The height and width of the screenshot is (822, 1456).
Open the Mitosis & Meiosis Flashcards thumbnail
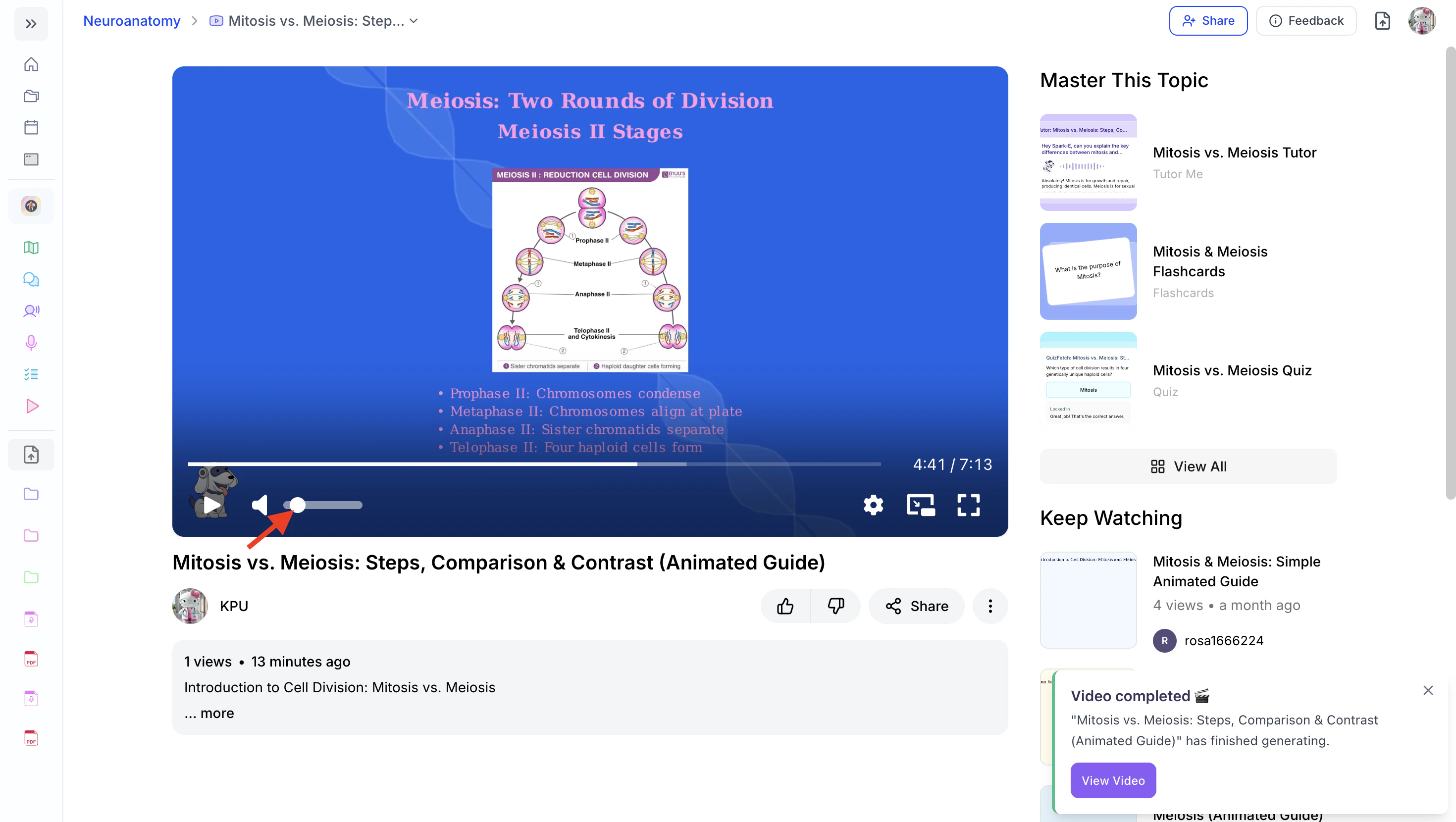tap(1088, 271)
